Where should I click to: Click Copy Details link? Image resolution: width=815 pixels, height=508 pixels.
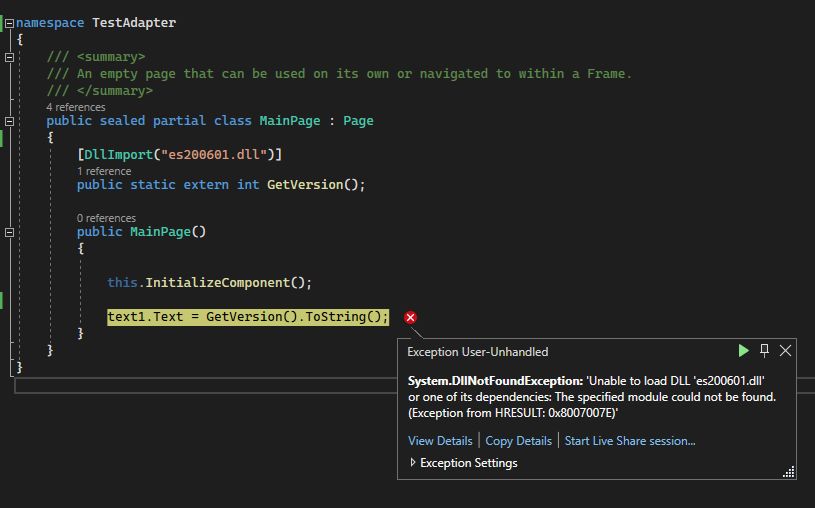(x=518, y=440)
